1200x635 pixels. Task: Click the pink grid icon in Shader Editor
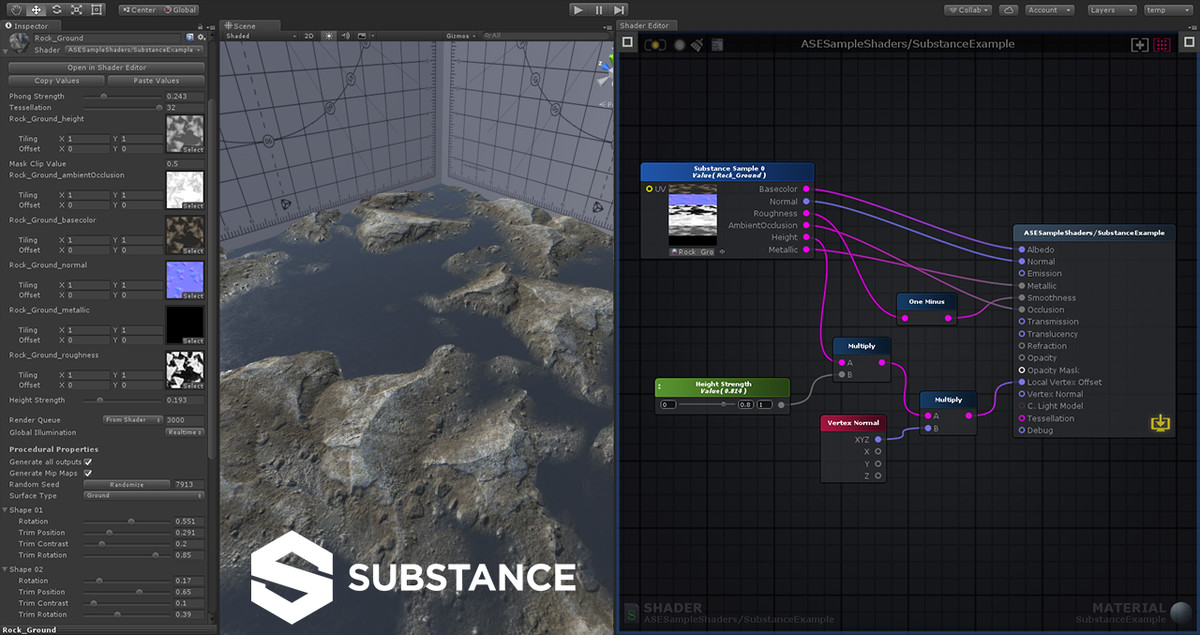click(1162, 44)
